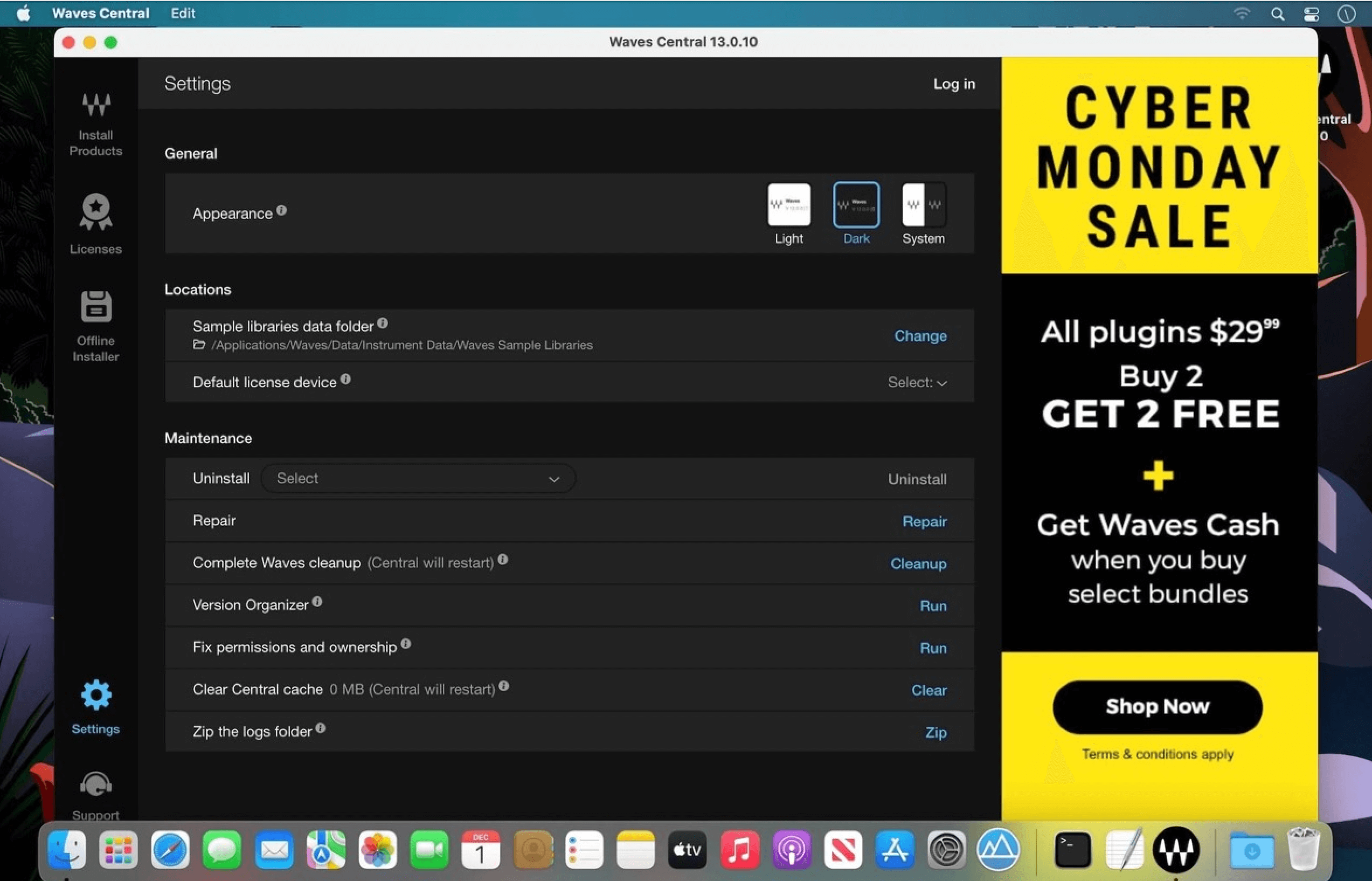The width and height of the screenshot is (1372, 881).
Task: Open Launchpad from the Dock
Action: tap(119, 850)
